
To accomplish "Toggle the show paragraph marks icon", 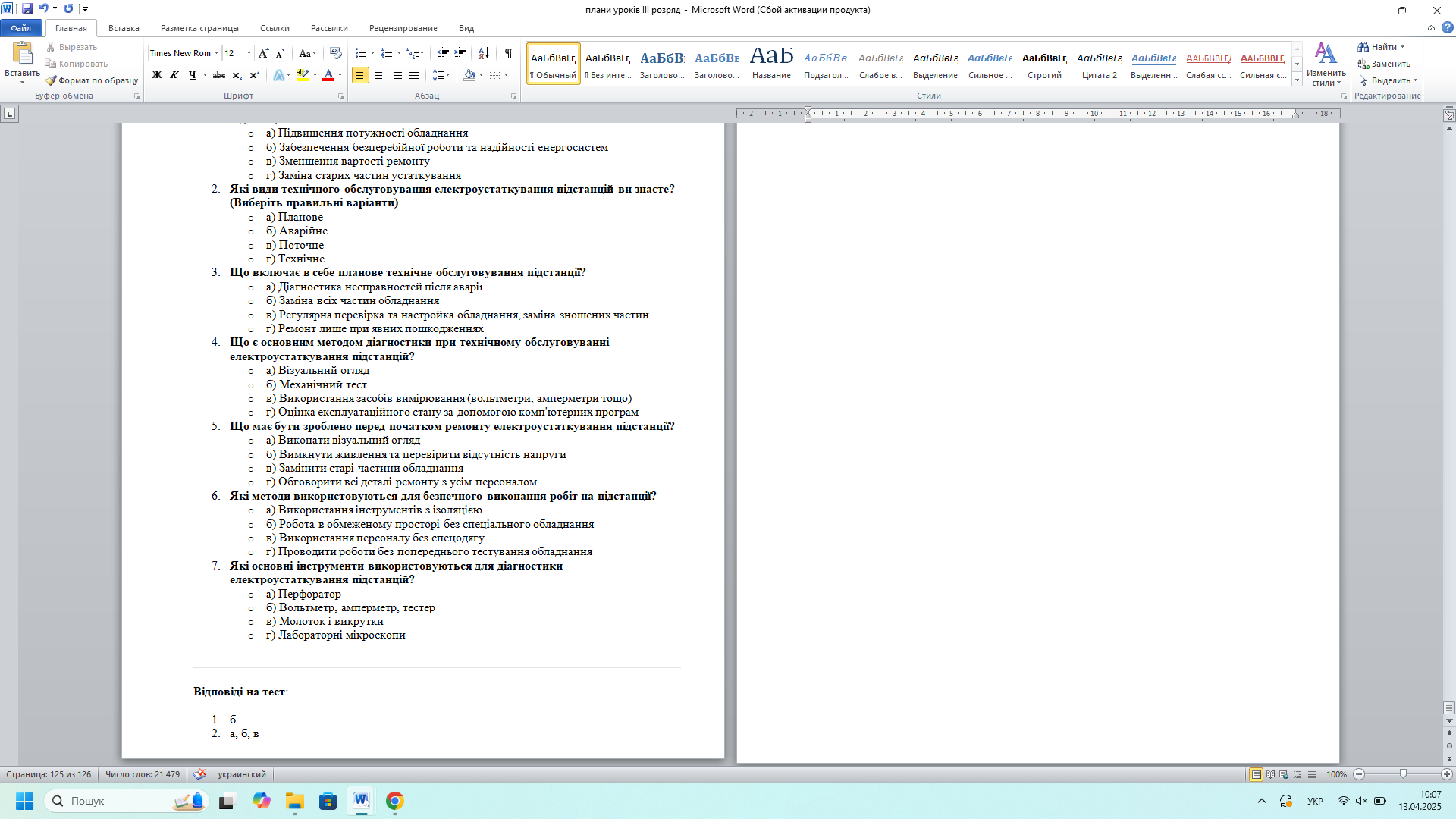I will 509,53.
